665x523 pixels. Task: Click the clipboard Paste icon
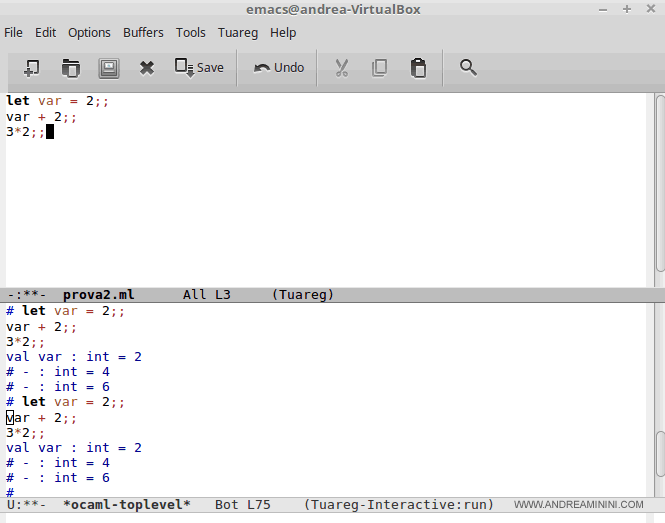(x=418, y=68)
